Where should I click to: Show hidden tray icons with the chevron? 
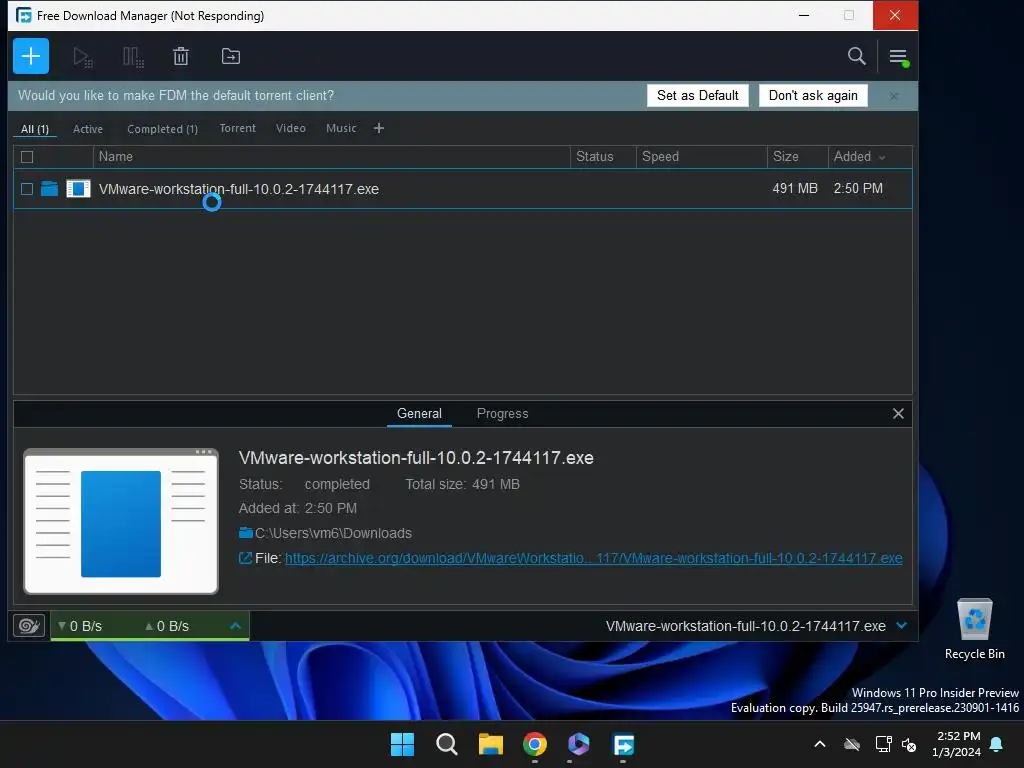(x=820, y=744)
